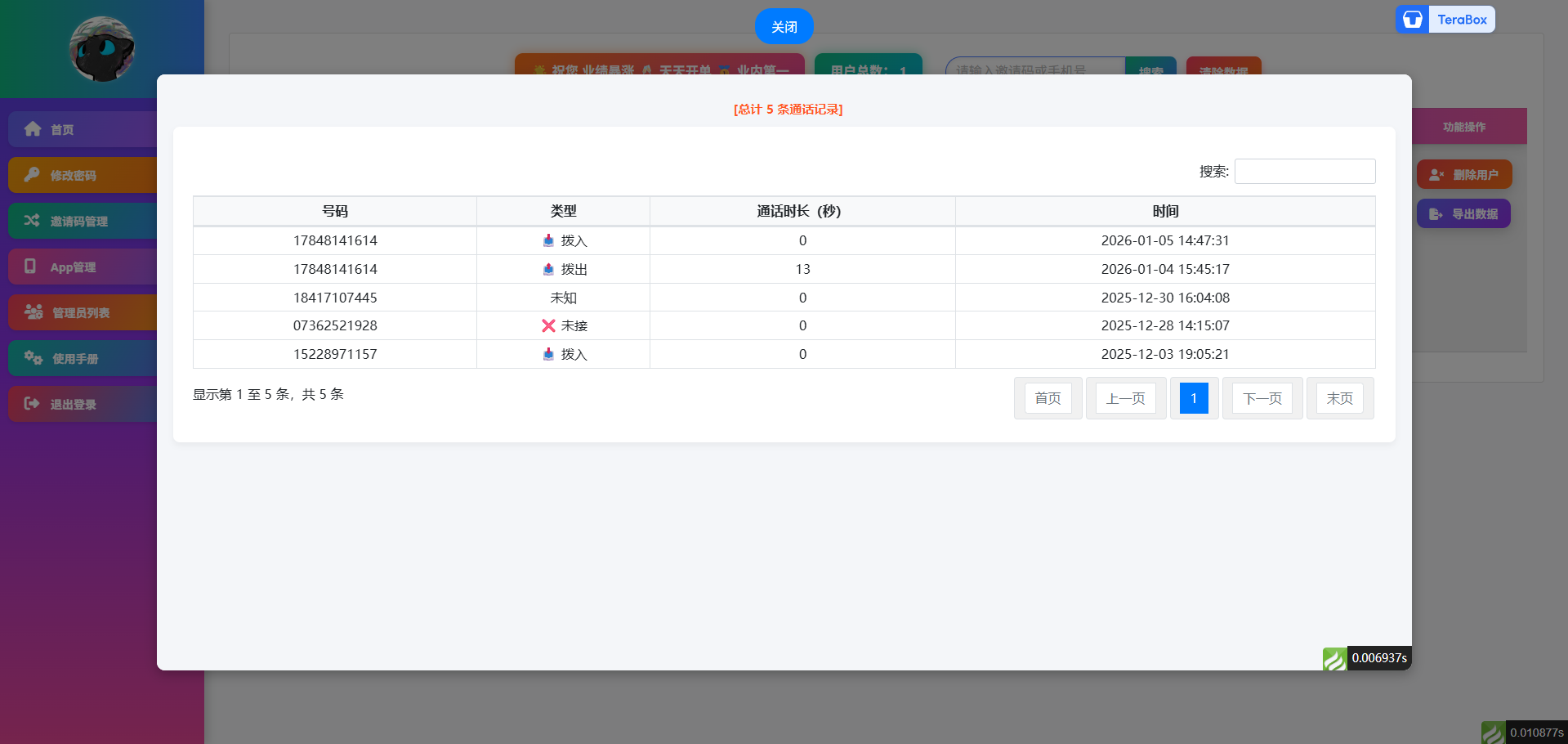Click the red X icon on the 未接 row
Screen dimensions: 1568x744
(x=547, y=325)
